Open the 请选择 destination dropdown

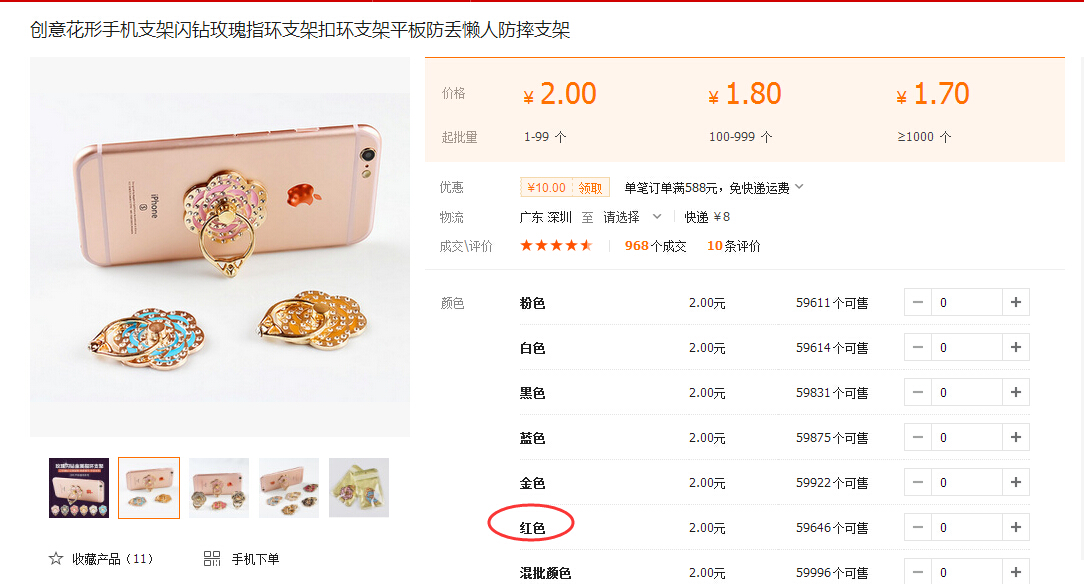pyautogui.click(x=632, y=217)
